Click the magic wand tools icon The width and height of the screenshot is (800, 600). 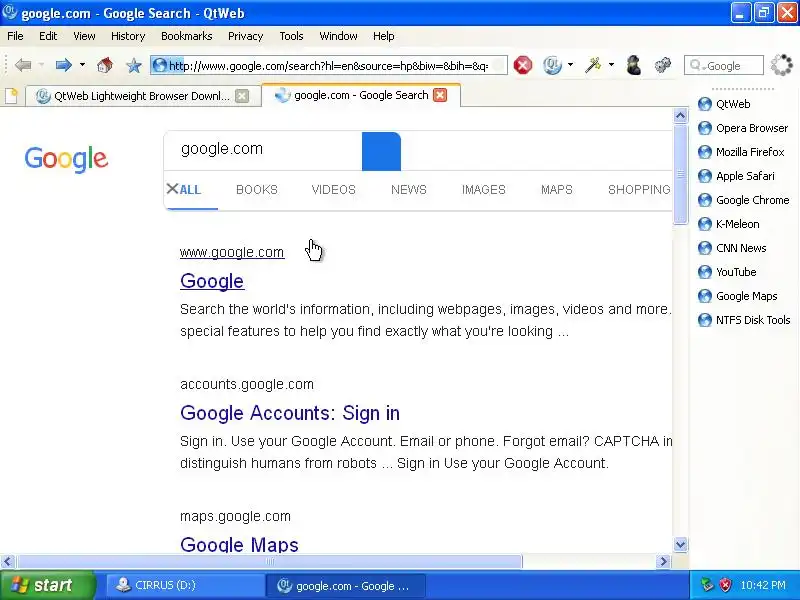593,65
